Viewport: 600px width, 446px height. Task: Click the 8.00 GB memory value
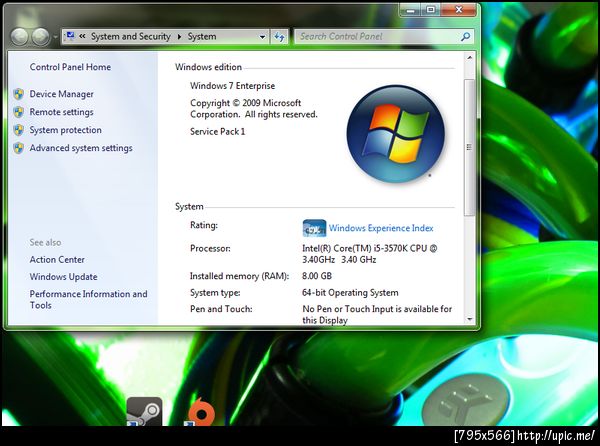click(x=317, y=276)
